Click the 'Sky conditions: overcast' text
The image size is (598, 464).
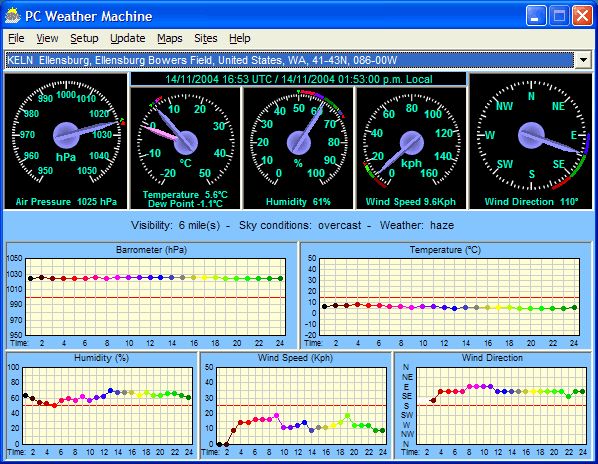tap(300, 225)
